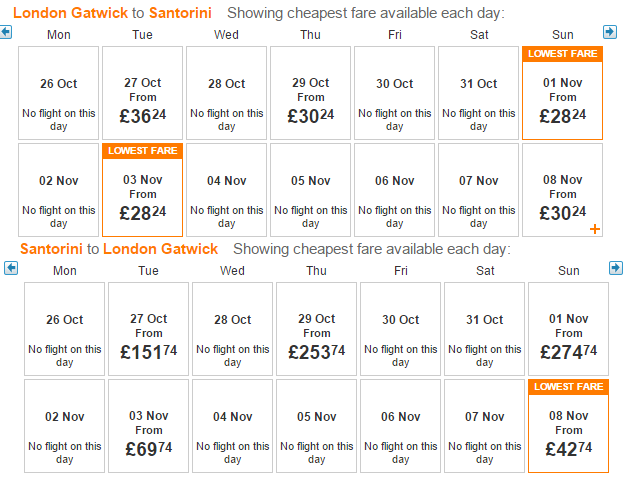The width and height of the screenshot is (628, 478).
Task: Click outbound 26 Oct no-flight cell
Action: point(58,93)
